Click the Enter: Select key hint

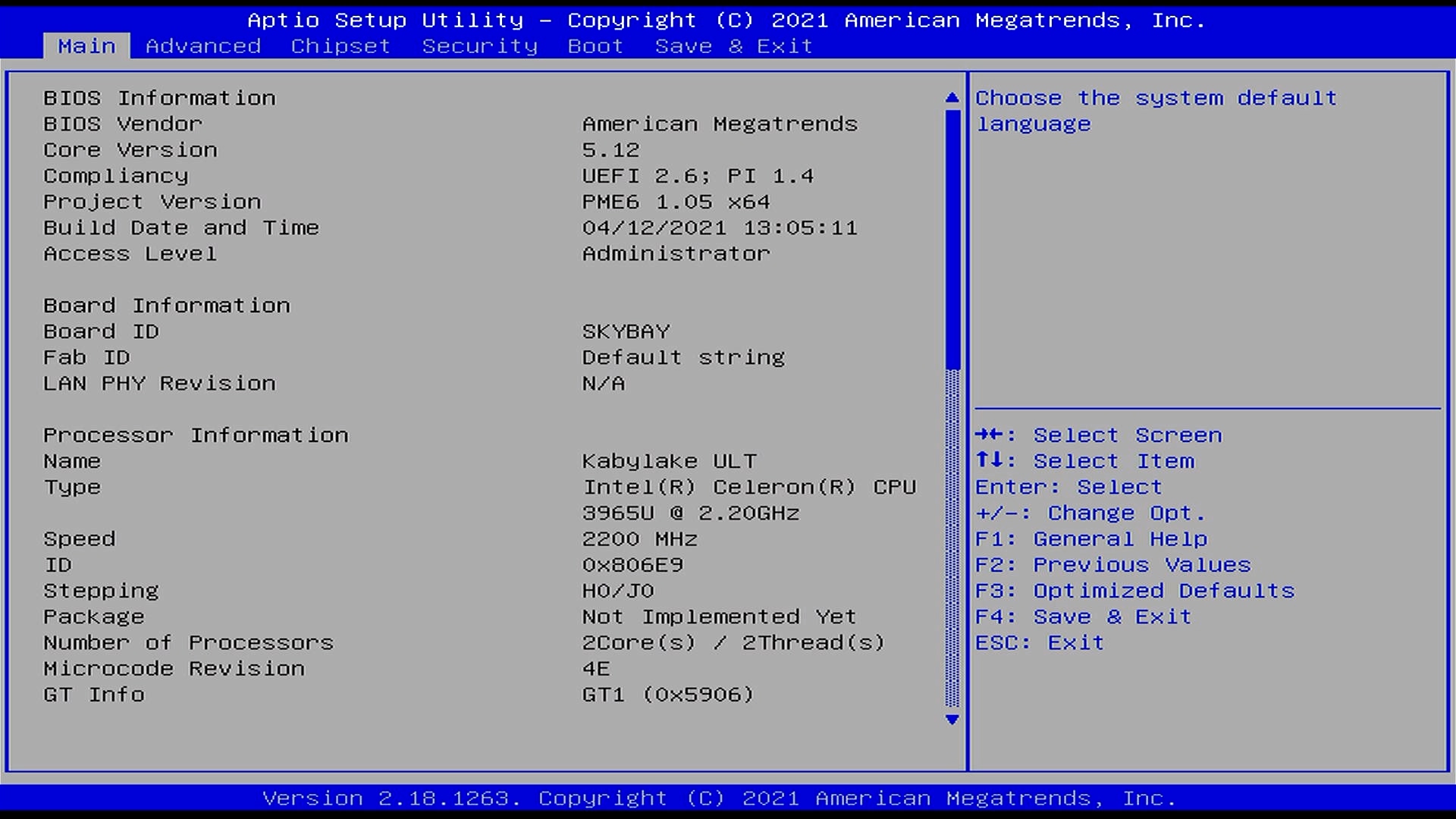(x=1068, y=487)
